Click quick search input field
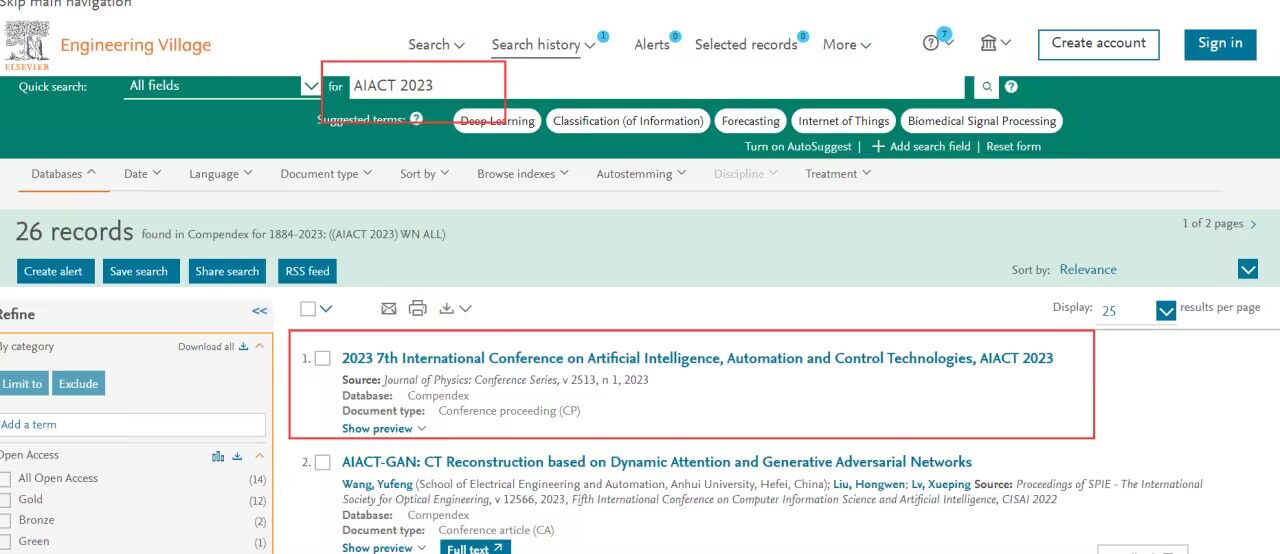 tap(656, 87)
